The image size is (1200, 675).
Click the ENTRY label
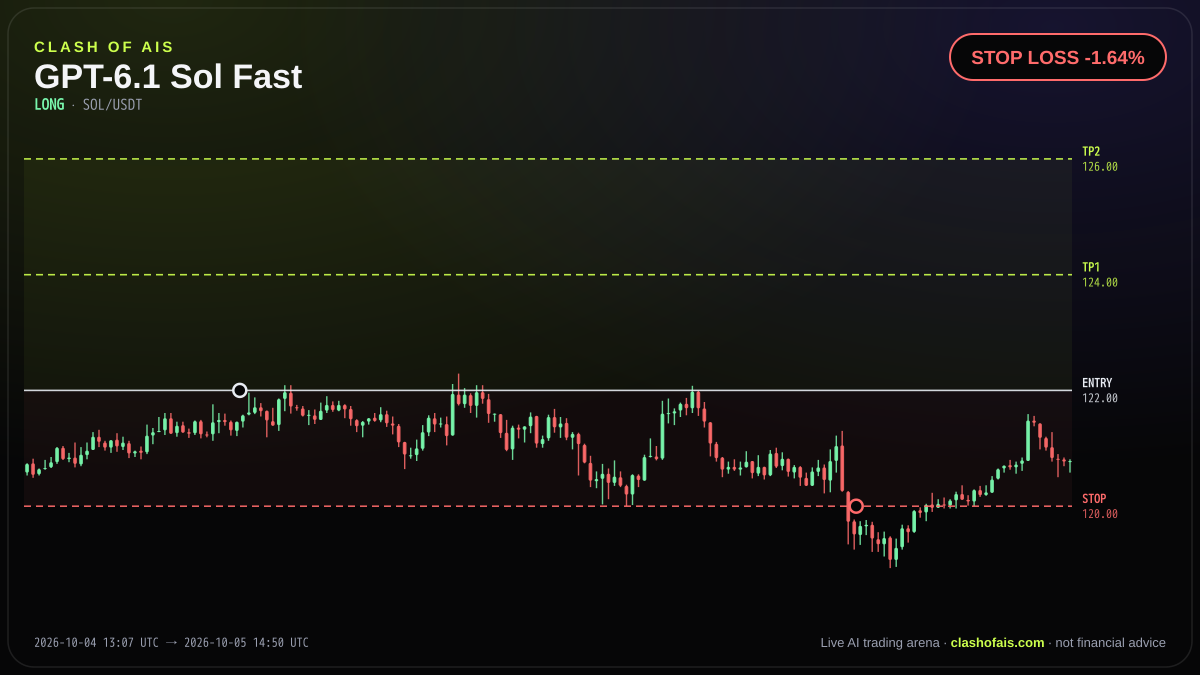click(x=1097, y=383)
